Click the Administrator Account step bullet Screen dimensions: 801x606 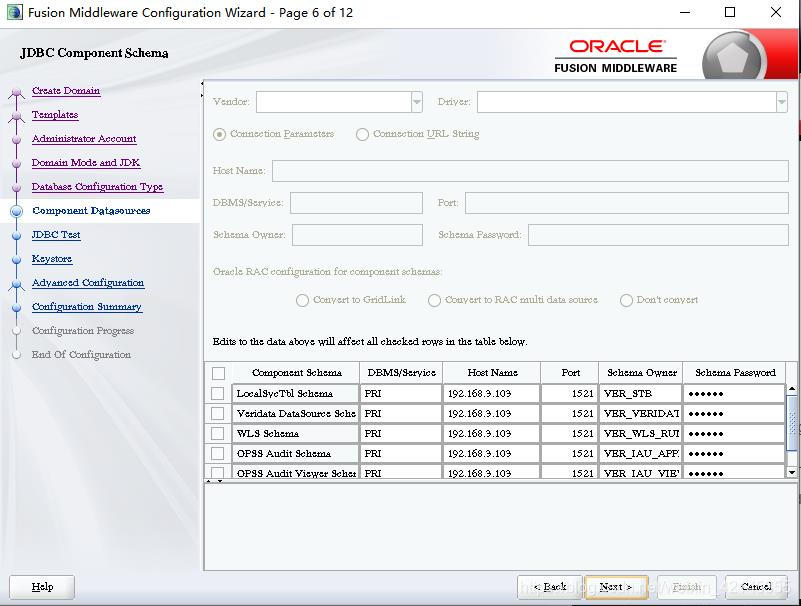(16, 139)
